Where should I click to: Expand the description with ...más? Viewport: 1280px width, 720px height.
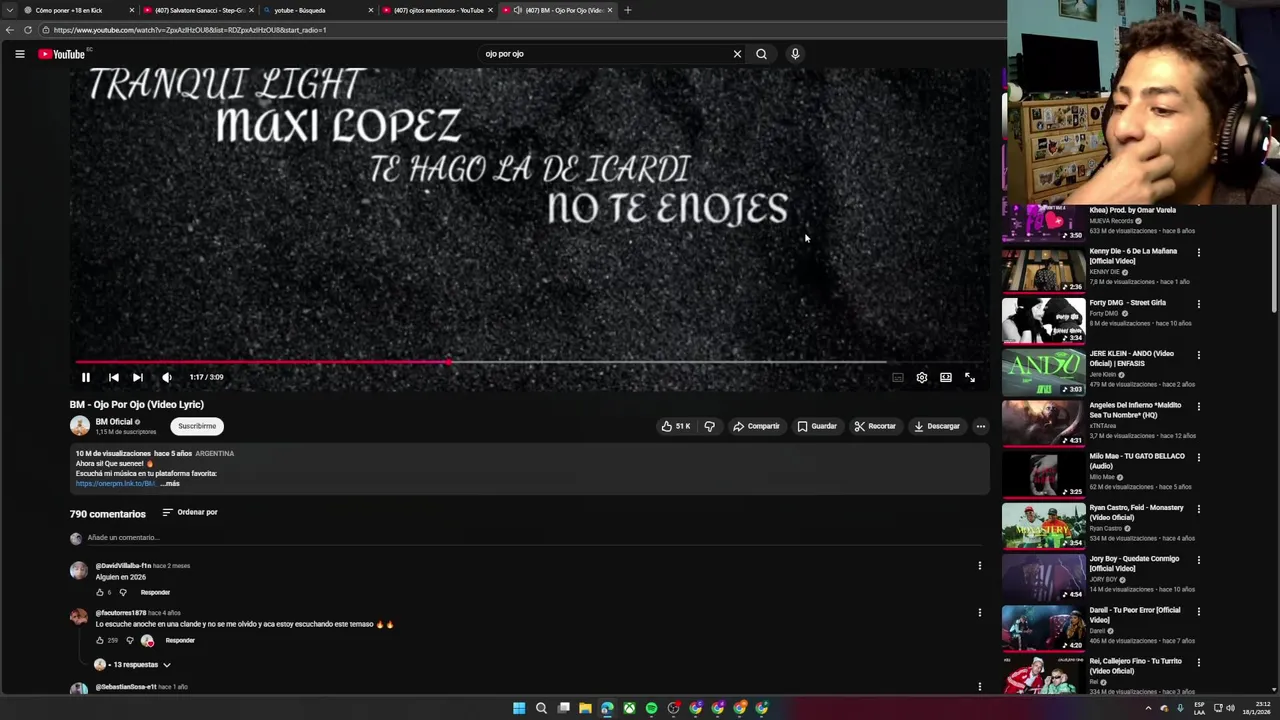click(x=170, y=484)
